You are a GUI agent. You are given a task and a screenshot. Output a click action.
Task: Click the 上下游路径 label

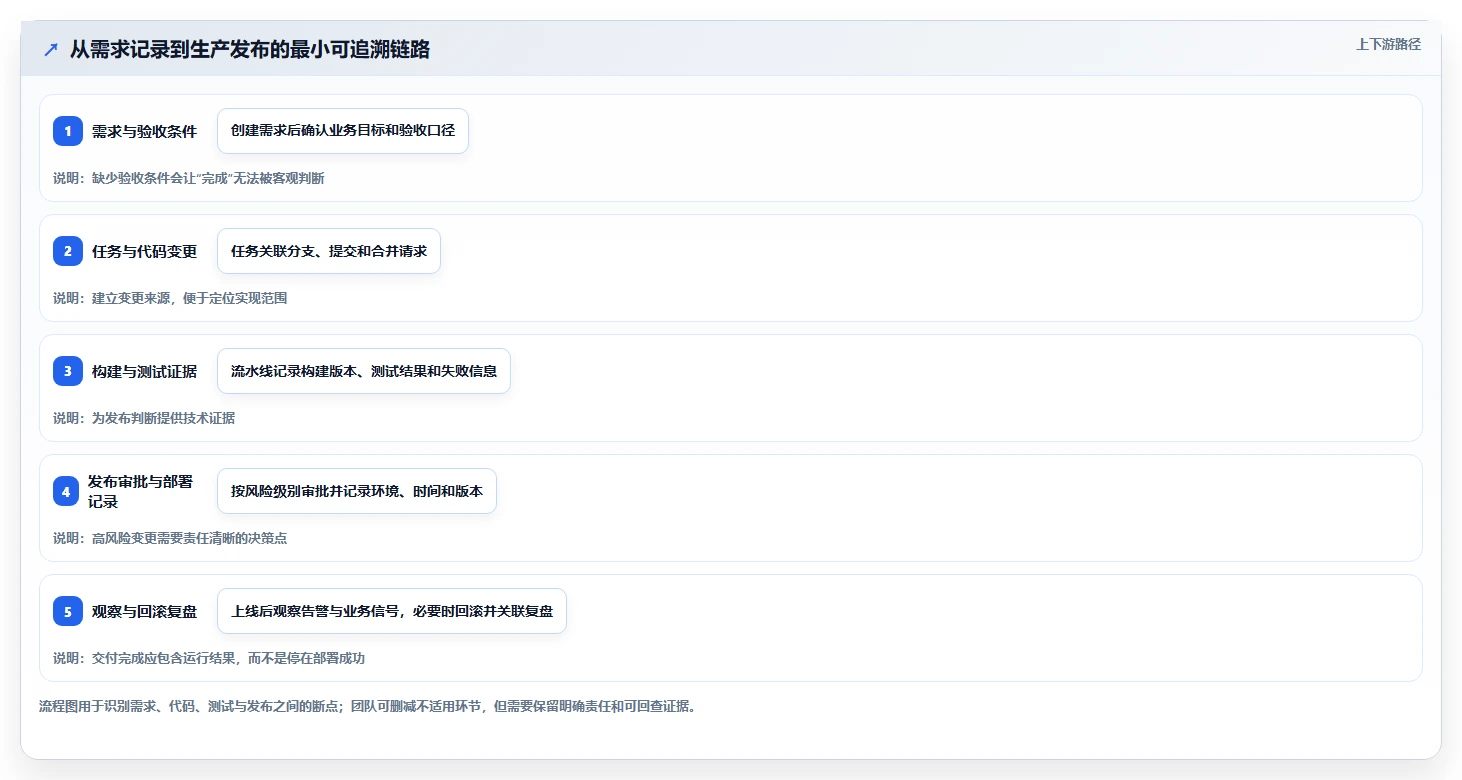click(1388, 44)
